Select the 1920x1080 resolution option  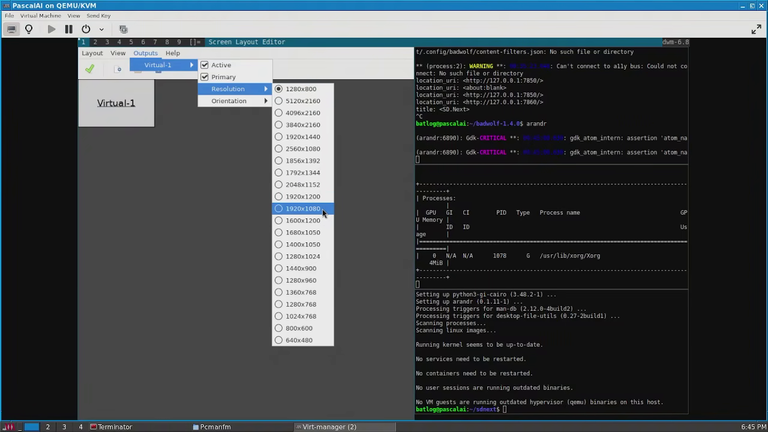(303, 209)
